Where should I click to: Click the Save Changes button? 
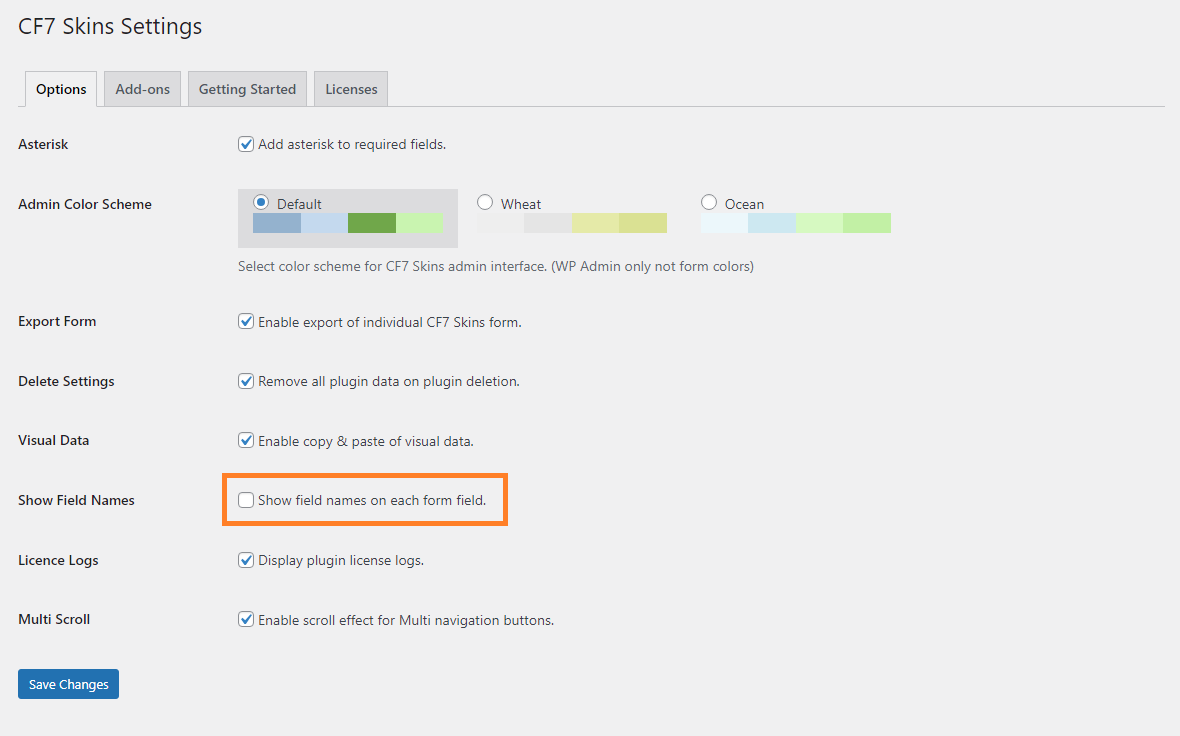68,684
